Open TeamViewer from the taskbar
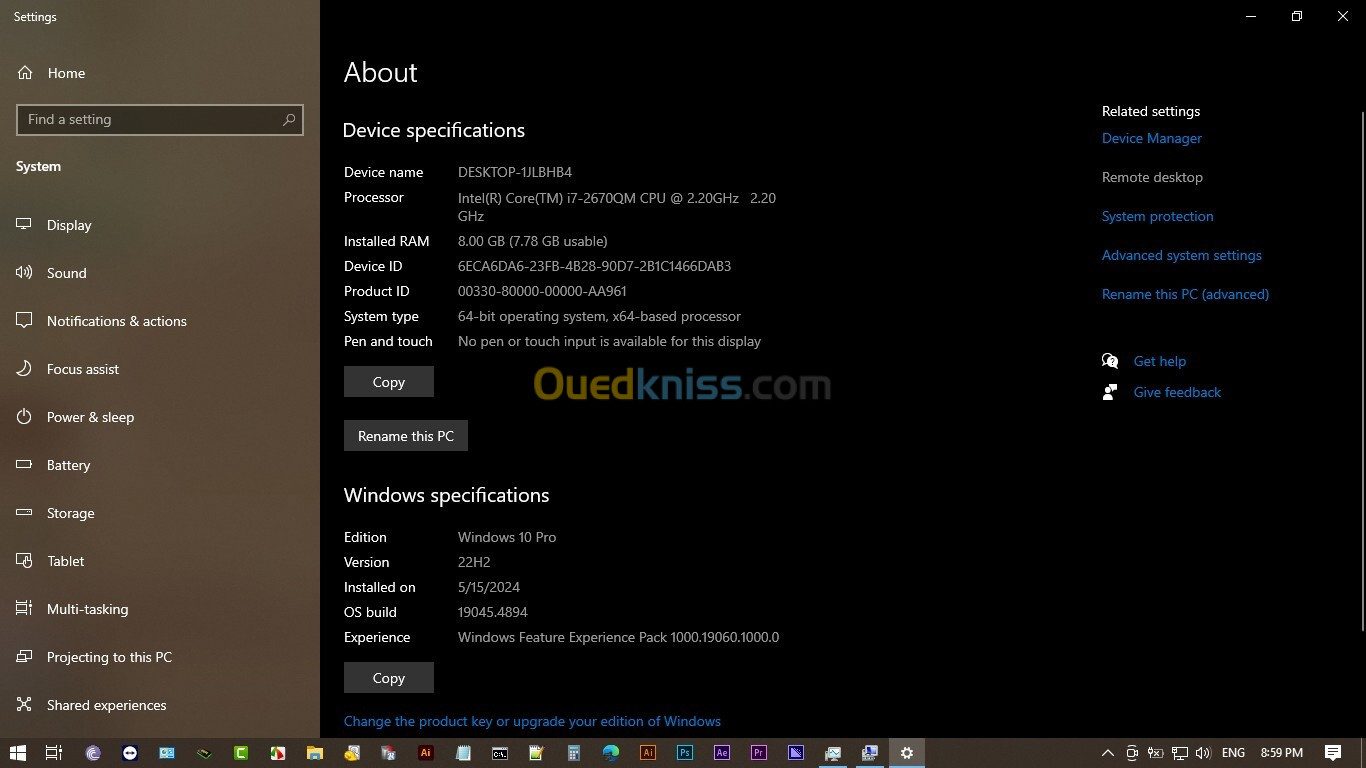 coord(130,753)
